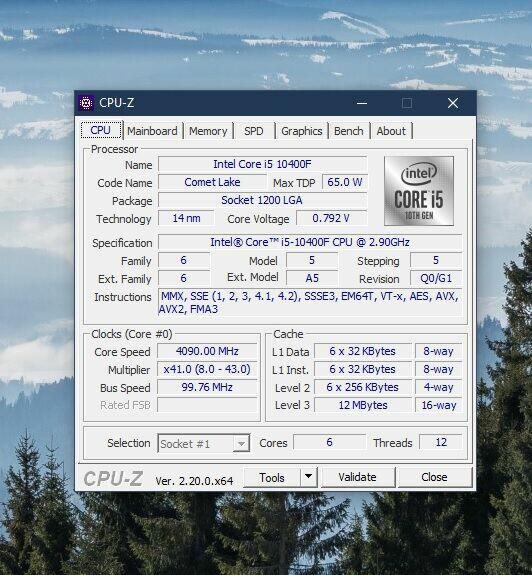The height and width of the screenshot is (575, 532).
Task: Click the Name field Intel Core i5 10400F
Action: (263, 164)
